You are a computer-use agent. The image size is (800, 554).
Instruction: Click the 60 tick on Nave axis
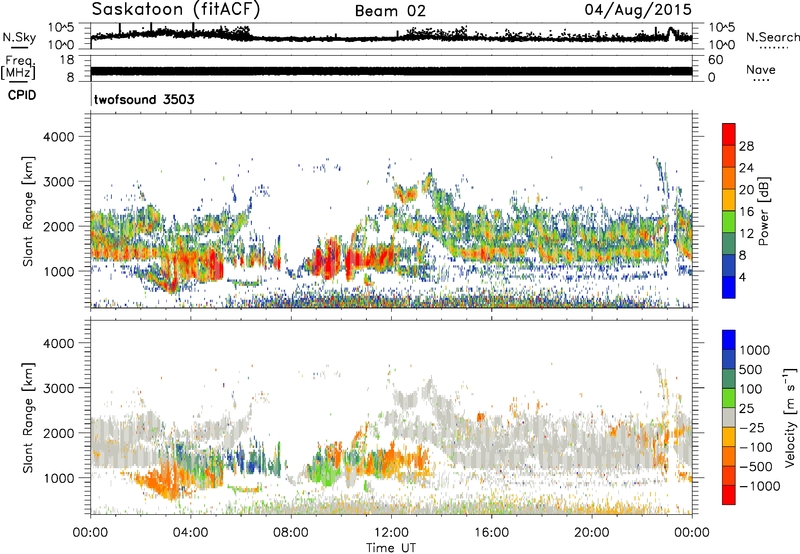pyautogui.click(x=715, y=60)
